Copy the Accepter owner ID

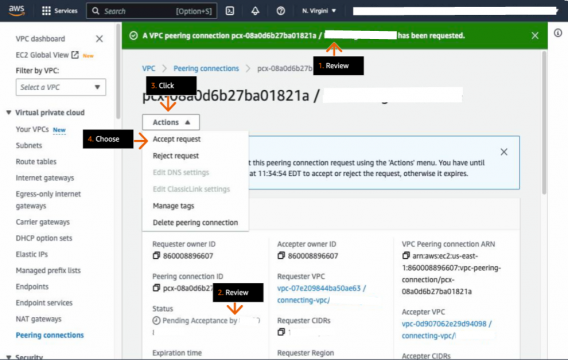(x=281, y=255)
